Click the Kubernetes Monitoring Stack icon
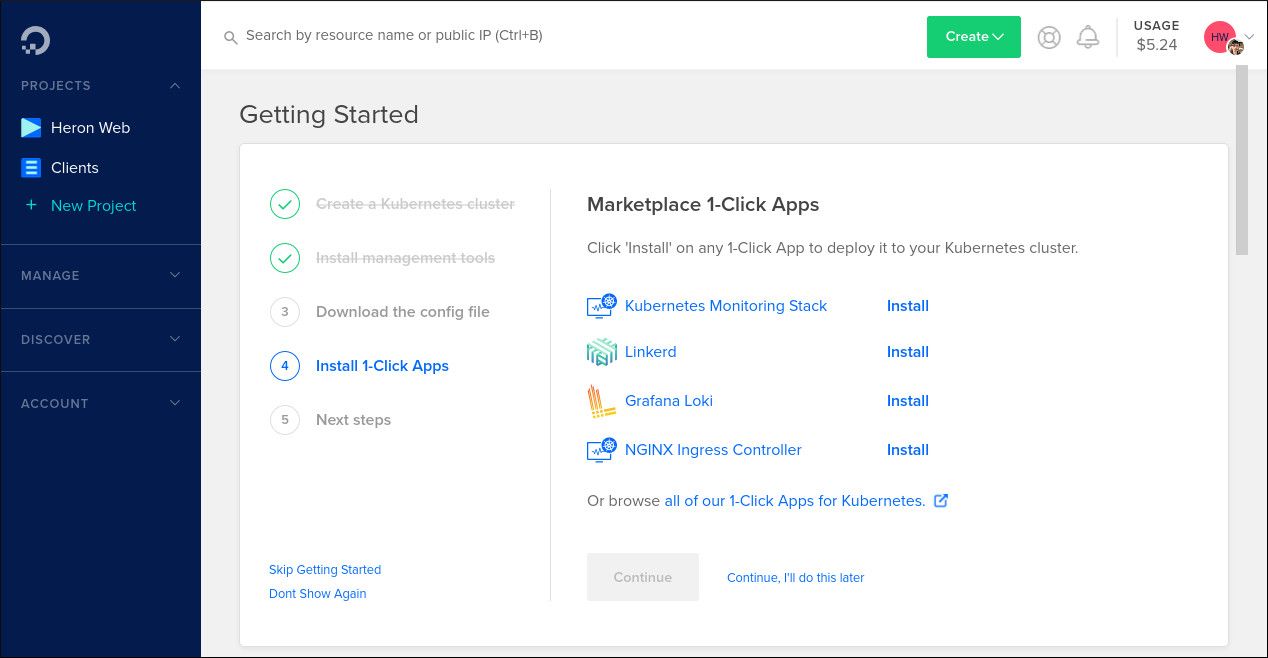Screen dimensions: 1268x658 601,306
